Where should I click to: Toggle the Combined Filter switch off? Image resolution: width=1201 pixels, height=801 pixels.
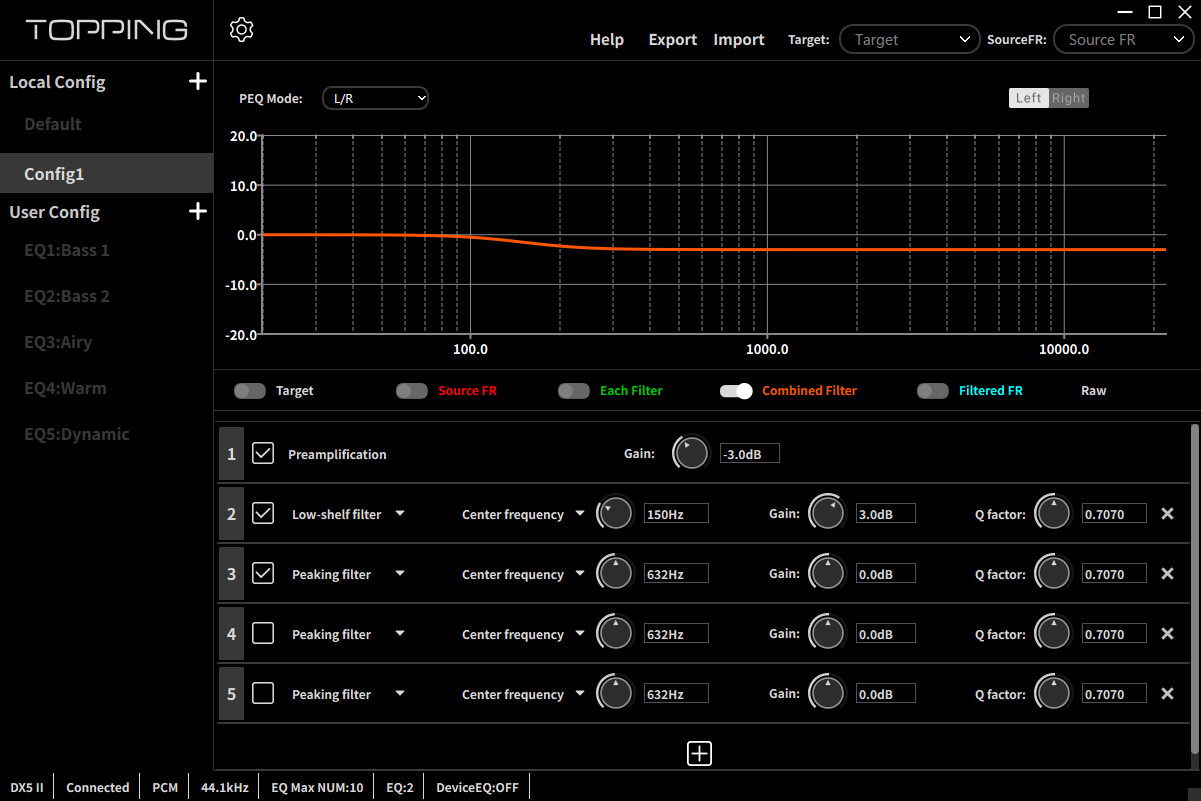736,391
